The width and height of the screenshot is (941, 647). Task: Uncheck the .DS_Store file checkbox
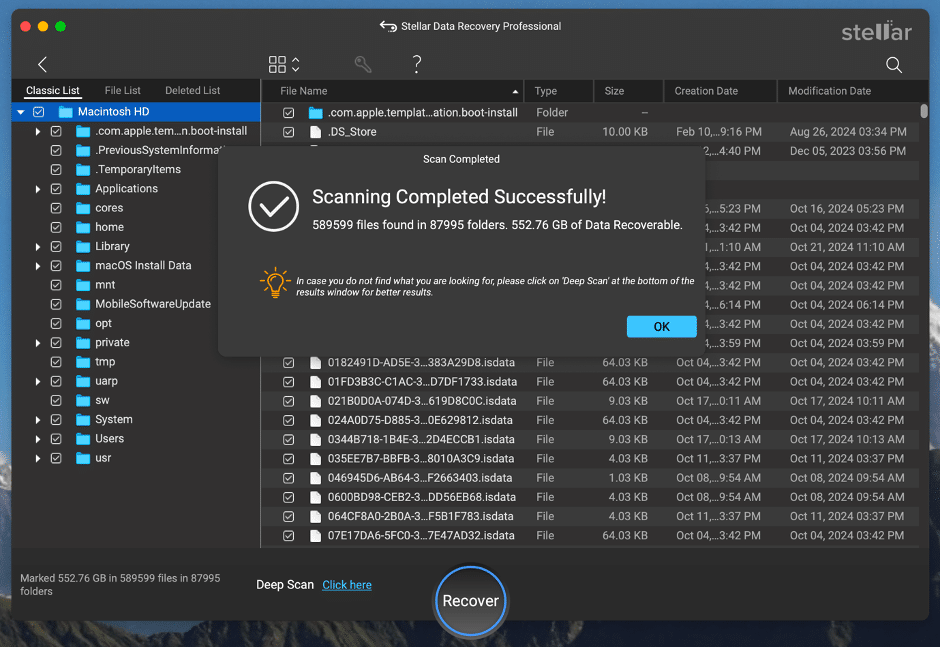pyautogui.click(x=288, y=131)
